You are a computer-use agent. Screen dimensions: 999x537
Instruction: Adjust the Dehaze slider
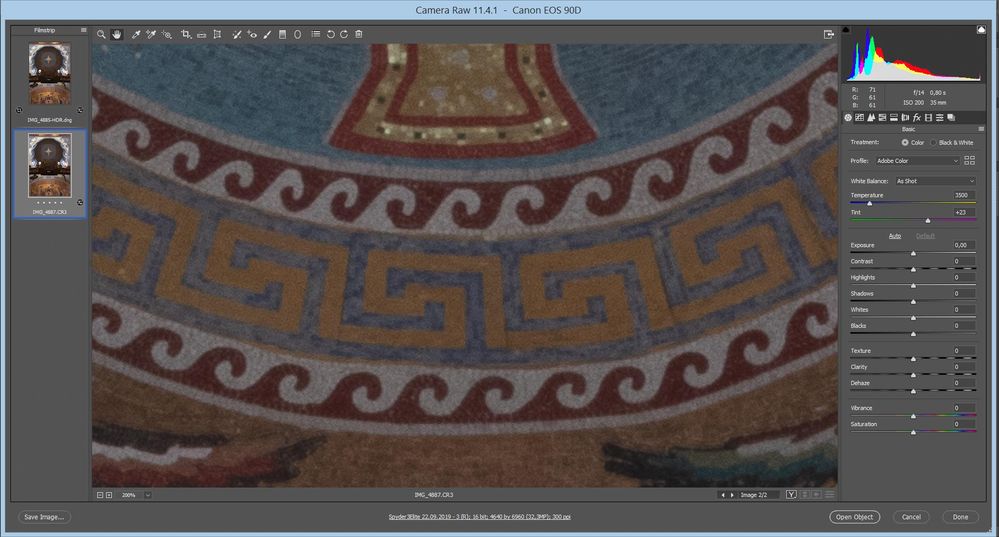[913, 390]
